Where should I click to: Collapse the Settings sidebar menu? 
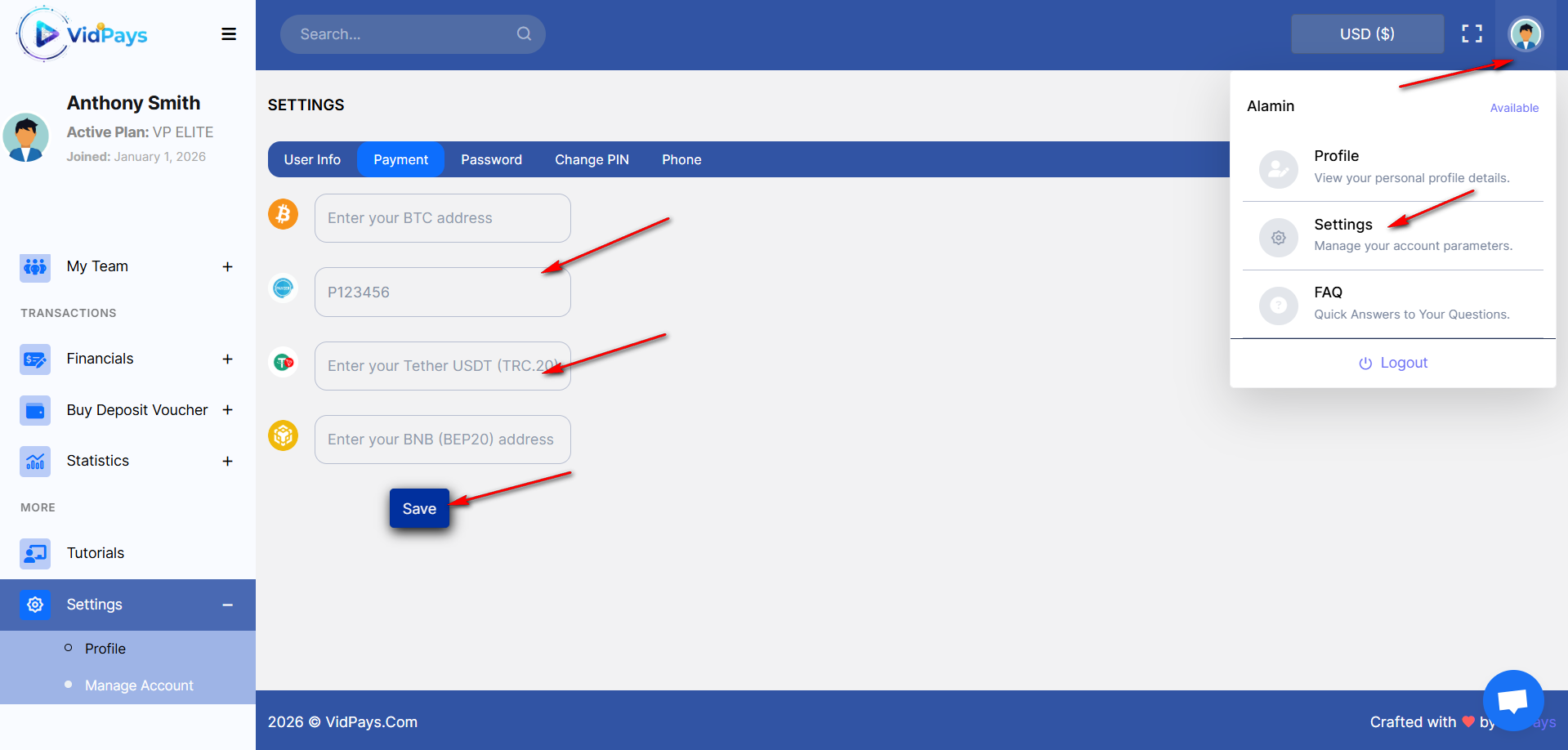pyautogui.click(x=227, y=605)
